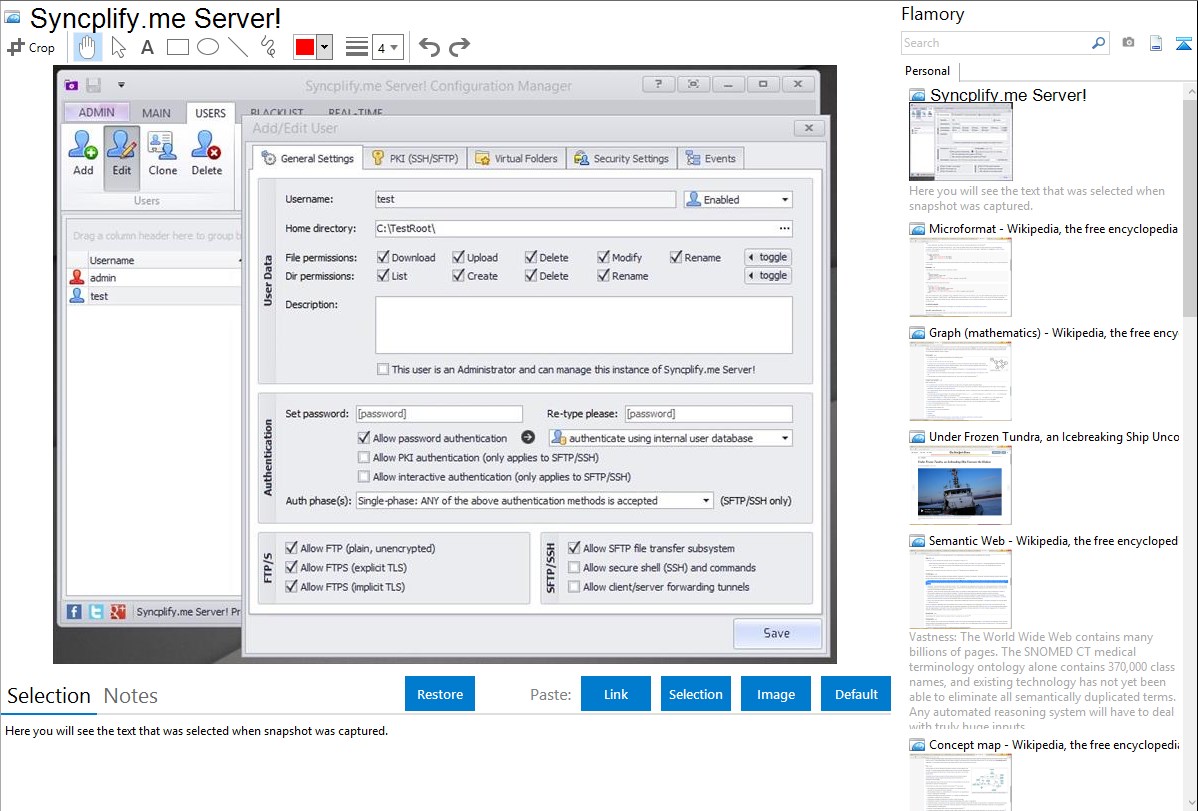Switch to Virtual Folders tab
The width and height of the screenshot is (1198, 811).
(x=516, y=158)
